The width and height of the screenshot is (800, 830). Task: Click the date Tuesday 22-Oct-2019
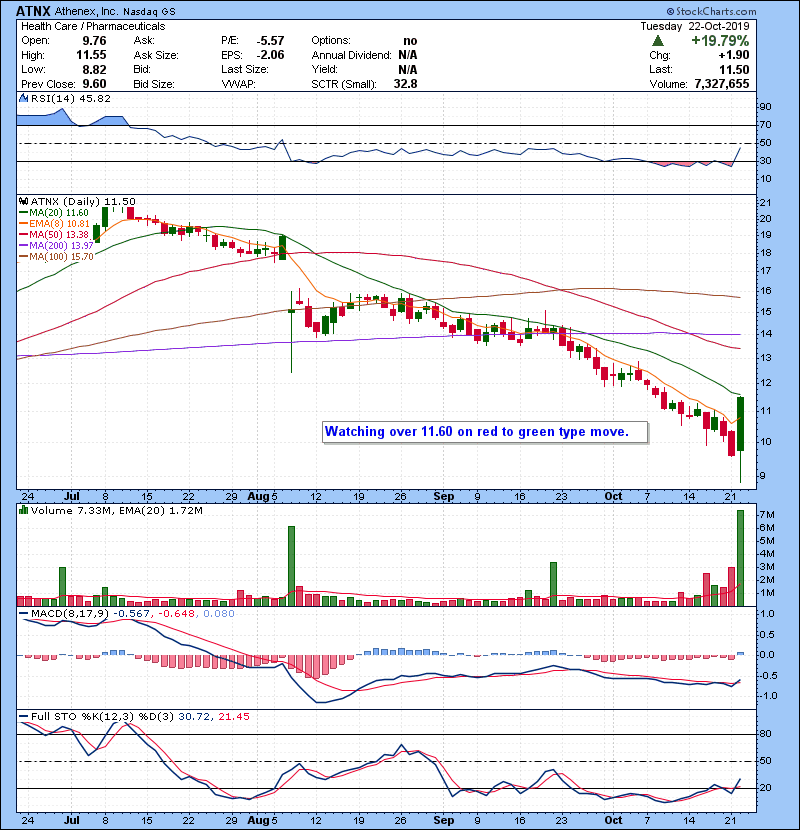[x=695, y=26]
